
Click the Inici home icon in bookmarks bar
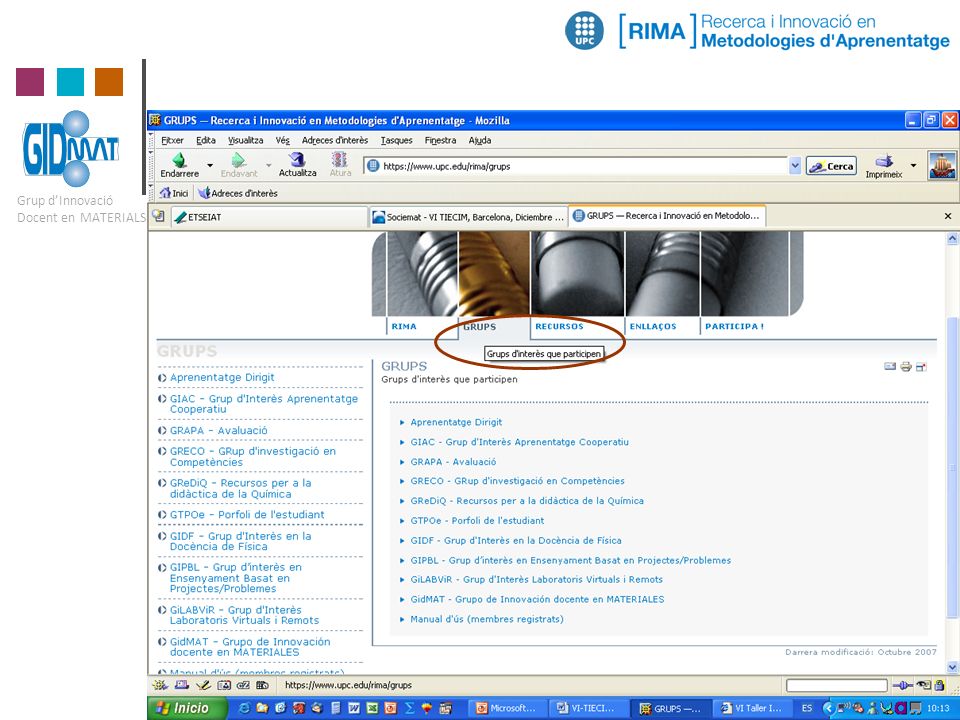[165, 193]
